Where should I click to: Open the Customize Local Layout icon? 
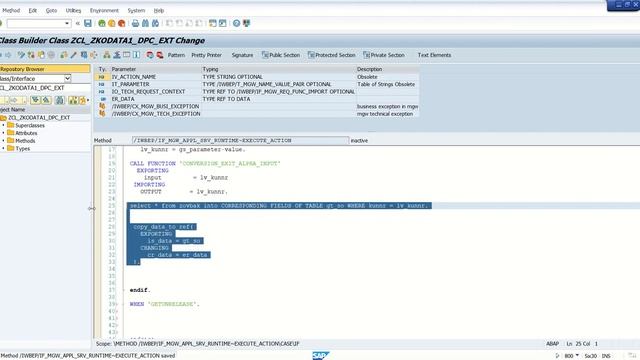pos(246,23)
